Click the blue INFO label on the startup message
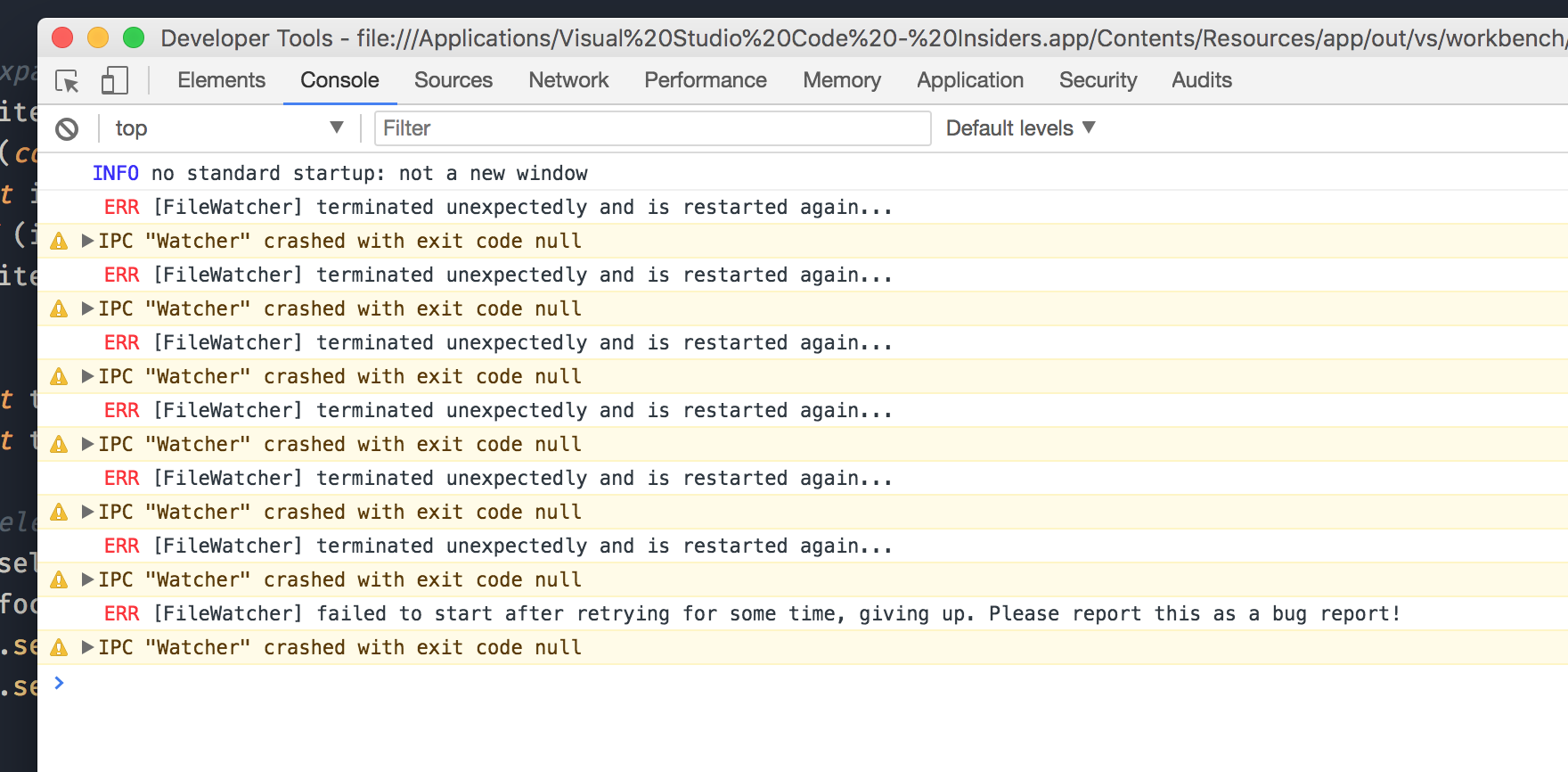Viewport: 1568px width, 772px height. pyautogui.click(x=115, y=172)
